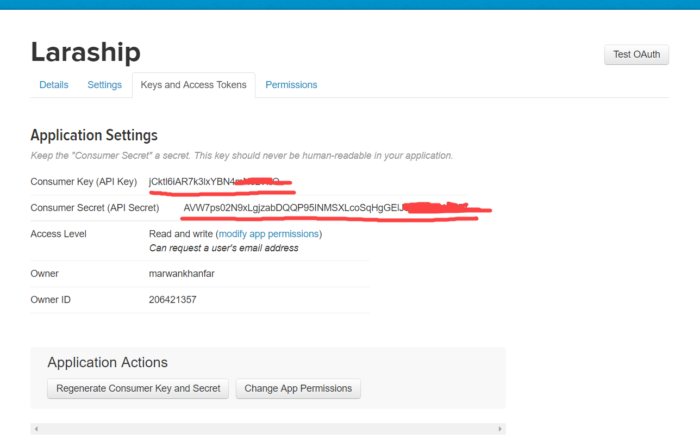Go to the Permissions tab
700x439 pixels.
291,85
